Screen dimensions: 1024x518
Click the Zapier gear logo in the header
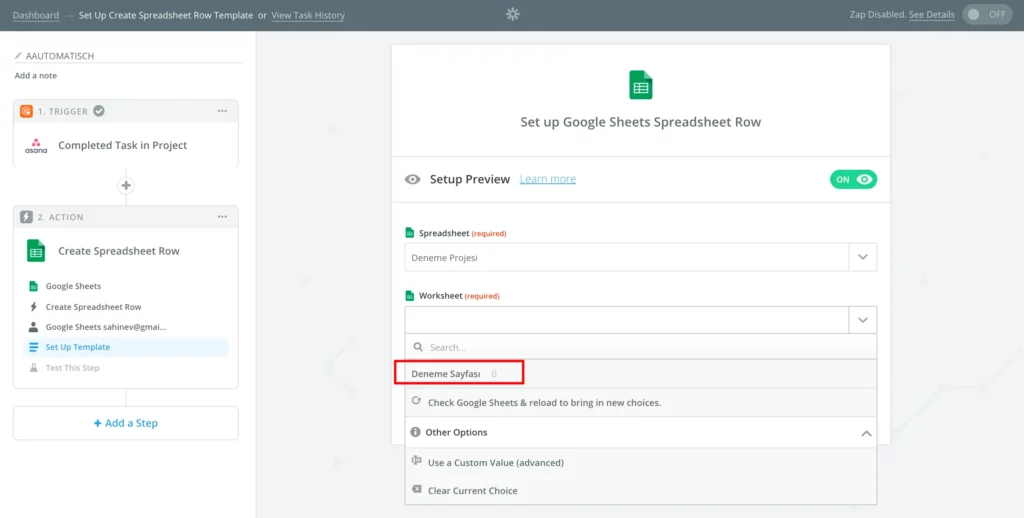click(x=513, y=14)
